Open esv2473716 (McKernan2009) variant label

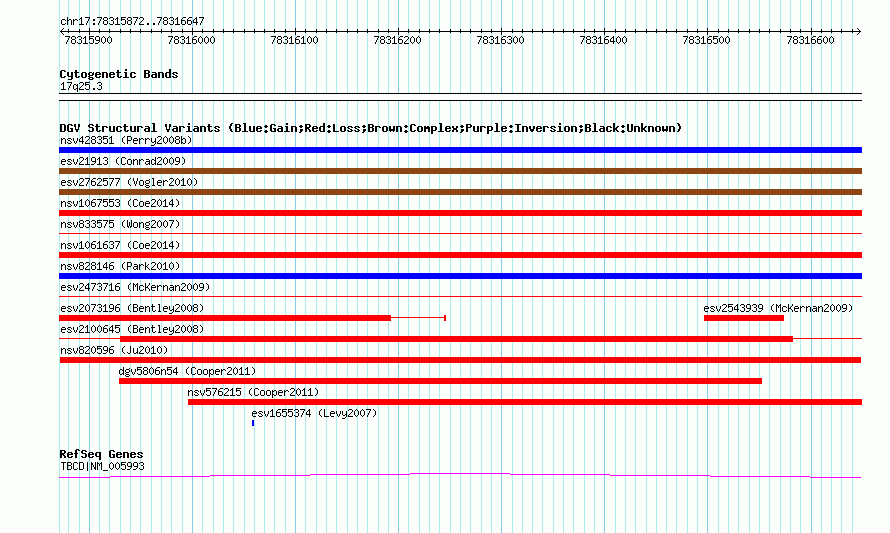click(x=135, y=287)
